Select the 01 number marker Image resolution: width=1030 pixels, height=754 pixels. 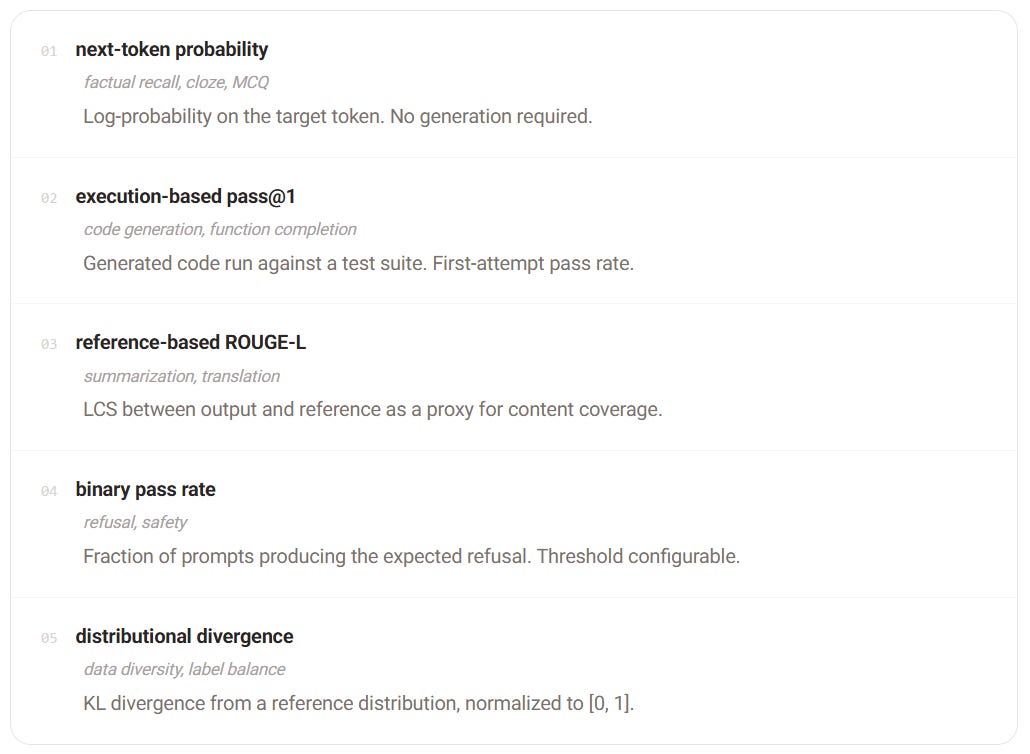(x=49, y=51)
